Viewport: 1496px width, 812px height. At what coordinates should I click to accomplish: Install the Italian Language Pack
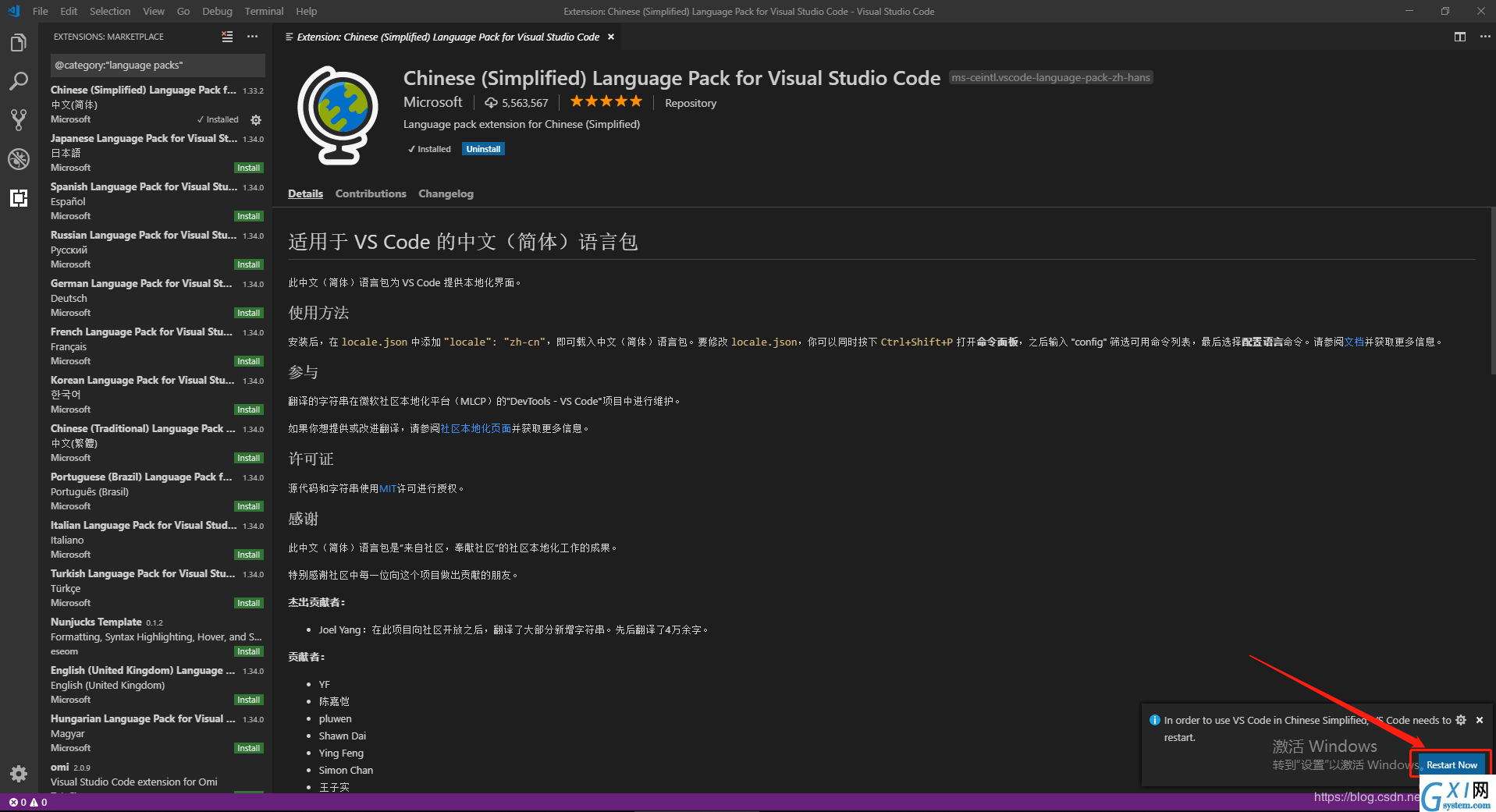click(x=249, y=555)
